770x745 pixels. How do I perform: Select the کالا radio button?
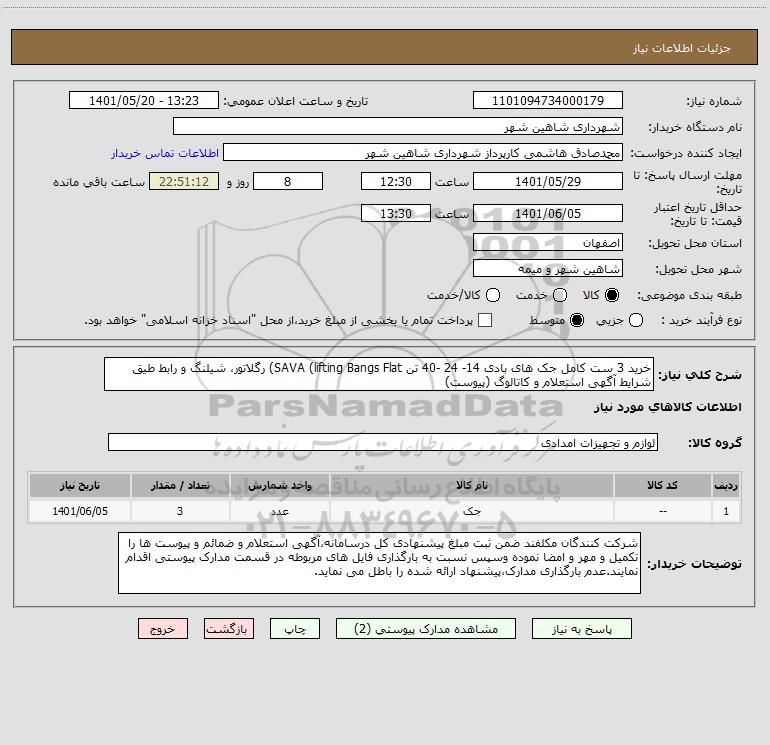pyautogui.click(x=612, y=295)
